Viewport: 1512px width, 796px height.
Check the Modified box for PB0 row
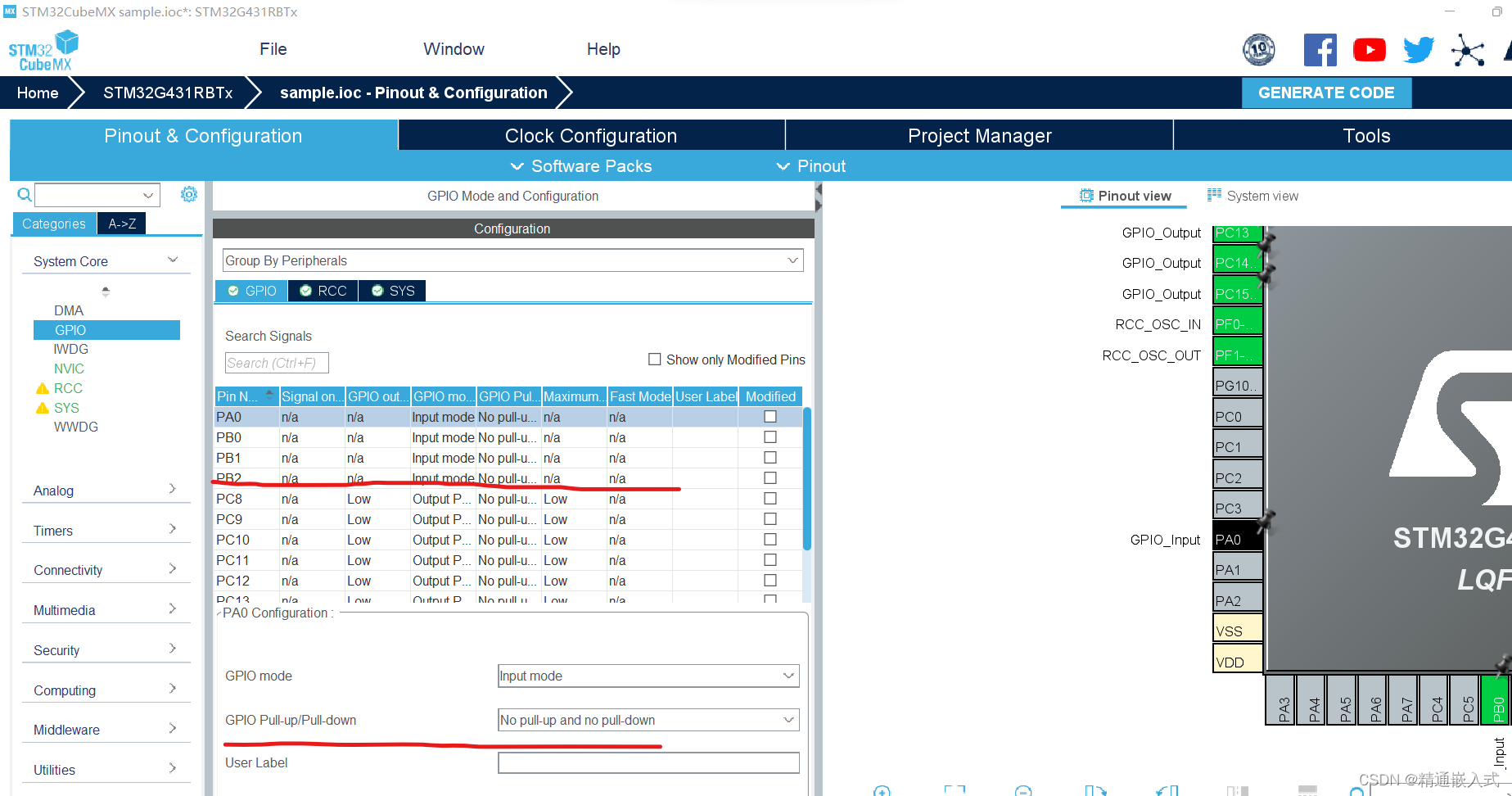coord(770,437)
